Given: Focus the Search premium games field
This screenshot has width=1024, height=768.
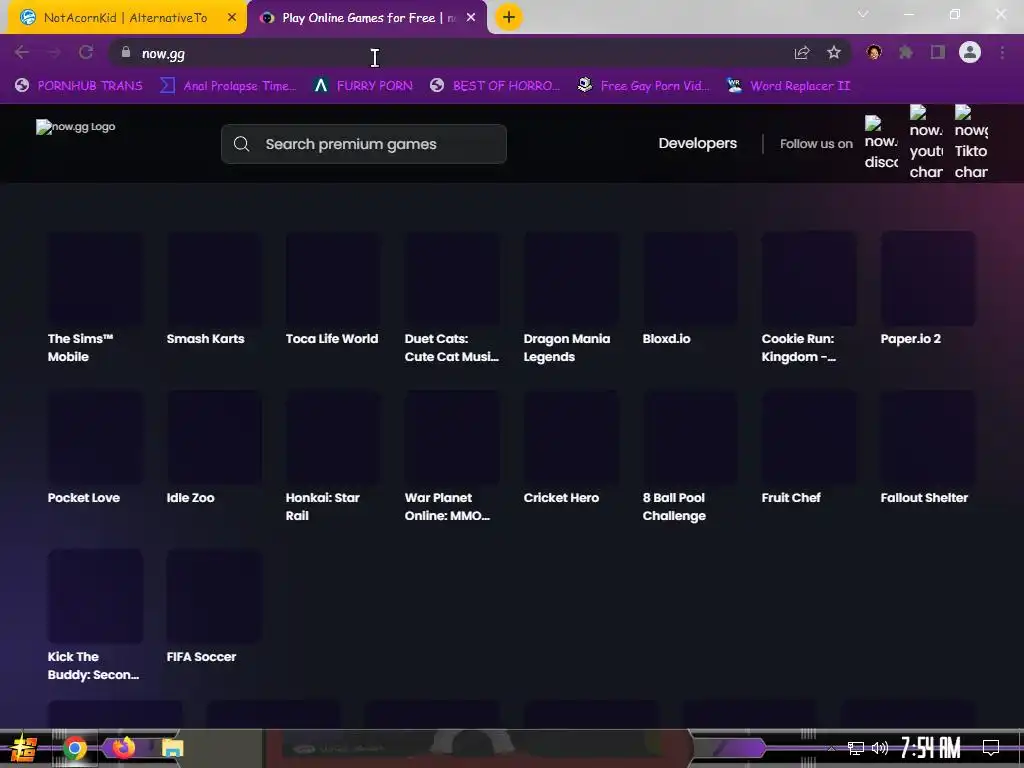Looking at the screenshot, I should (x=364, y=144).
